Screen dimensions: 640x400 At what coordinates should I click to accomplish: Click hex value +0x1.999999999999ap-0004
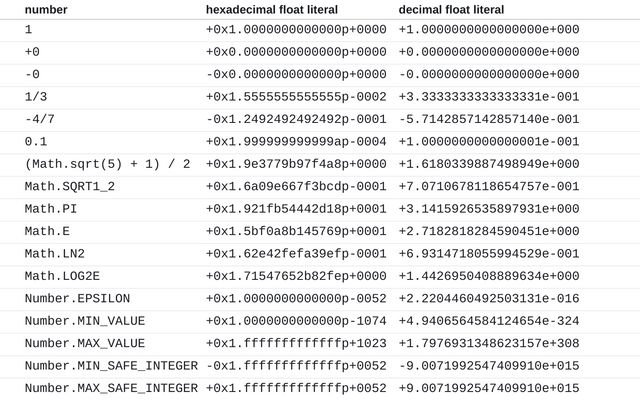coord(296,142)
